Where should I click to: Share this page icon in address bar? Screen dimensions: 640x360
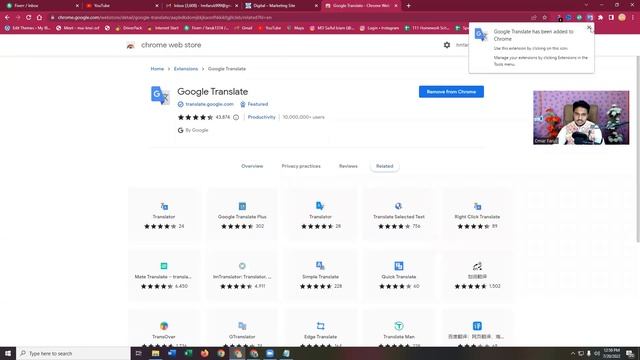point(533,18)
